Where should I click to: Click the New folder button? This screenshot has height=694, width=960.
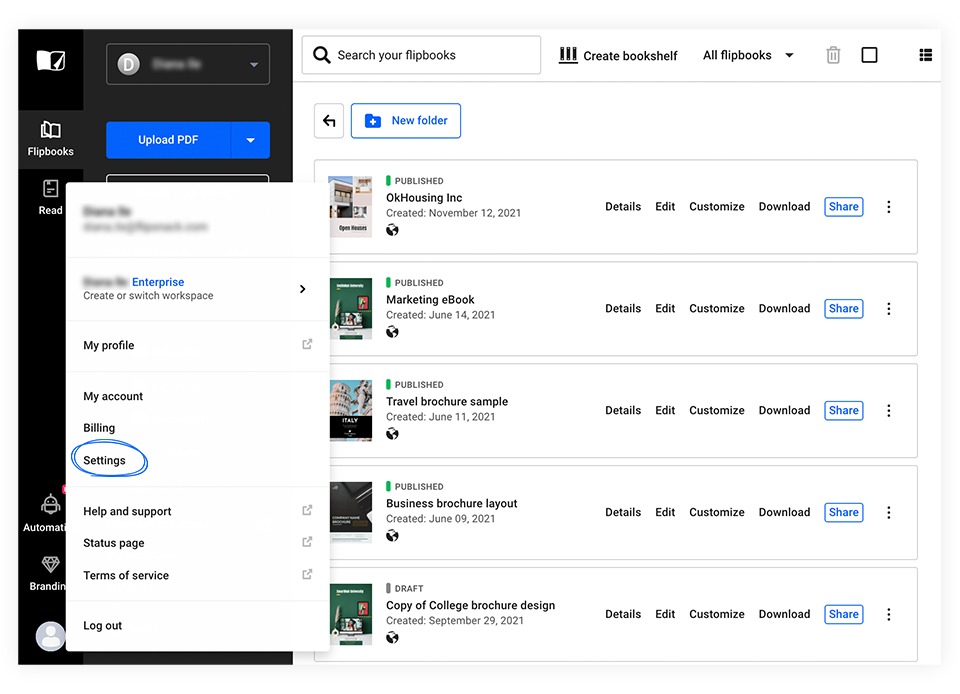[406, 121]
